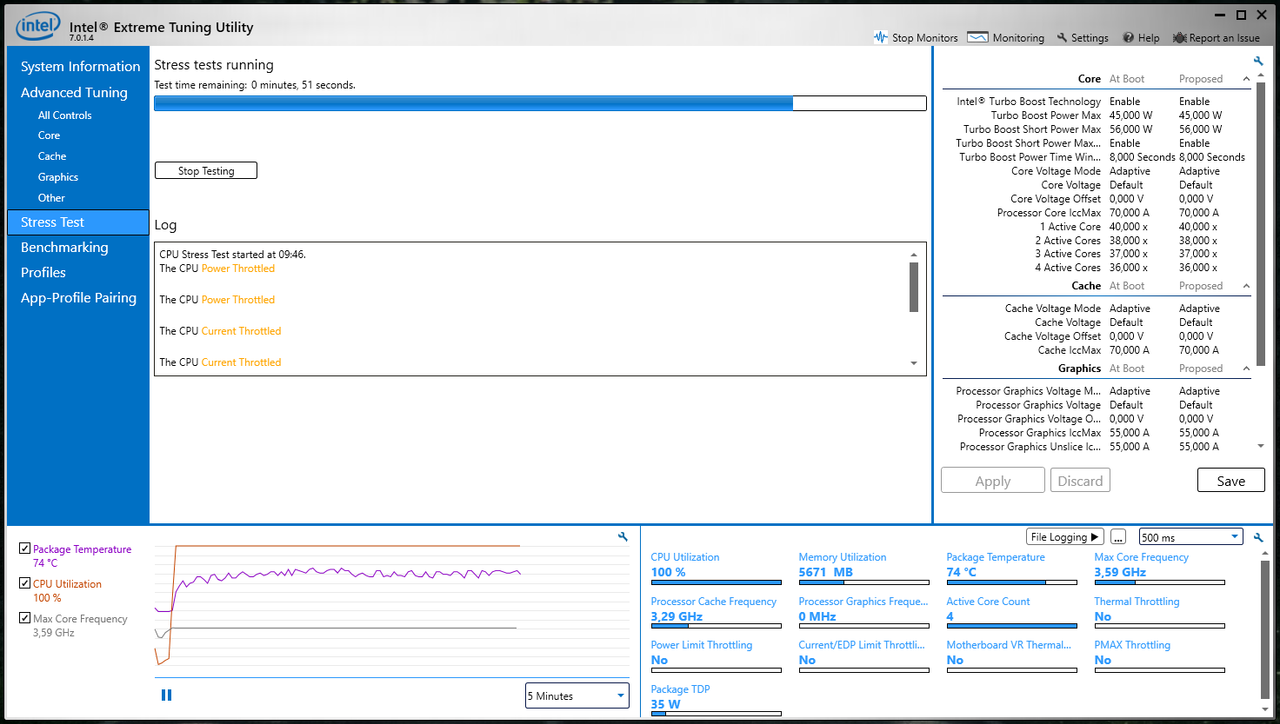This screenshot has height=724, width=1280.
Task: Click the Stop Monitors waveform icon
Action: tap(880, 37)
